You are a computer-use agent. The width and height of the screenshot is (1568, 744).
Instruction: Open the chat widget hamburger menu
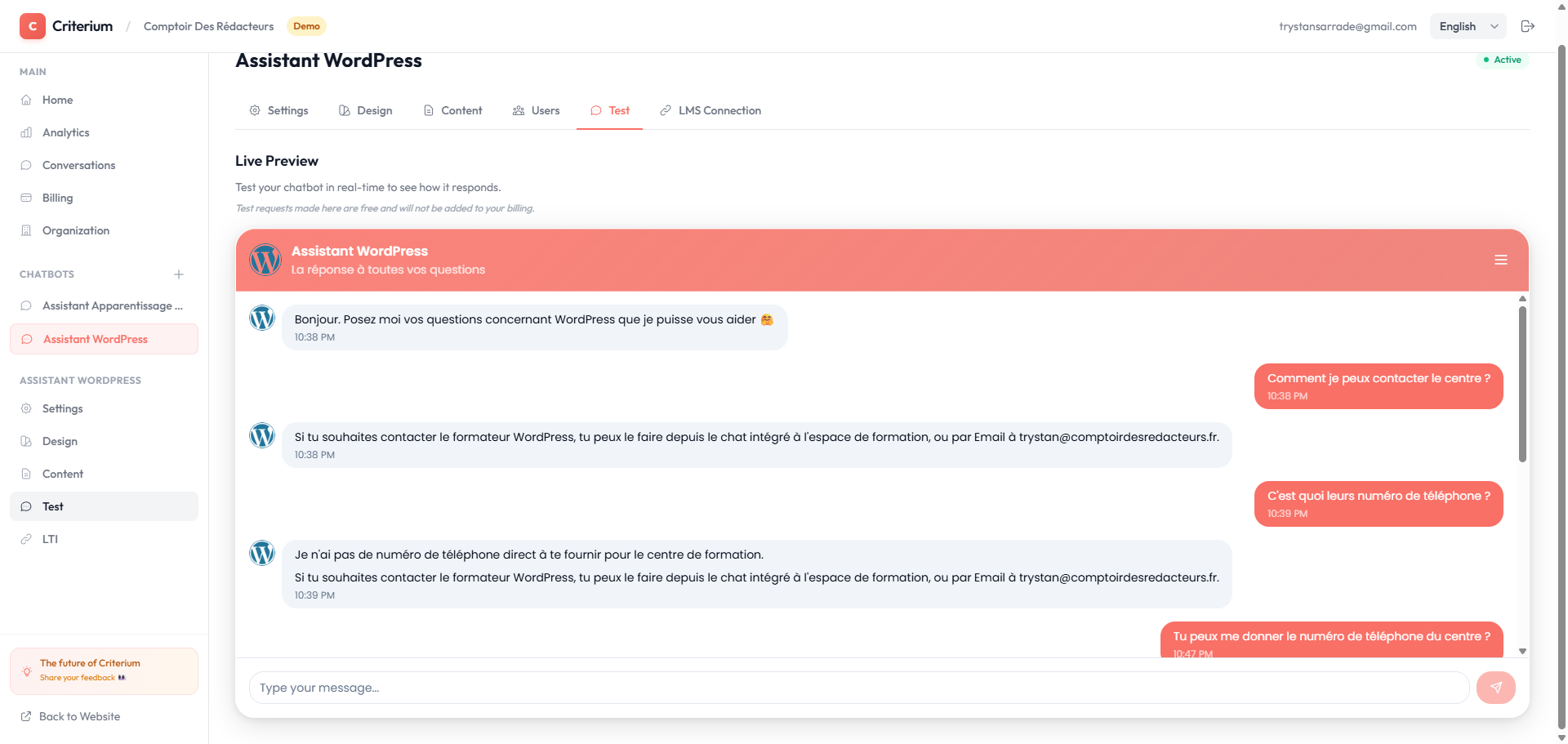point(1500,260)
